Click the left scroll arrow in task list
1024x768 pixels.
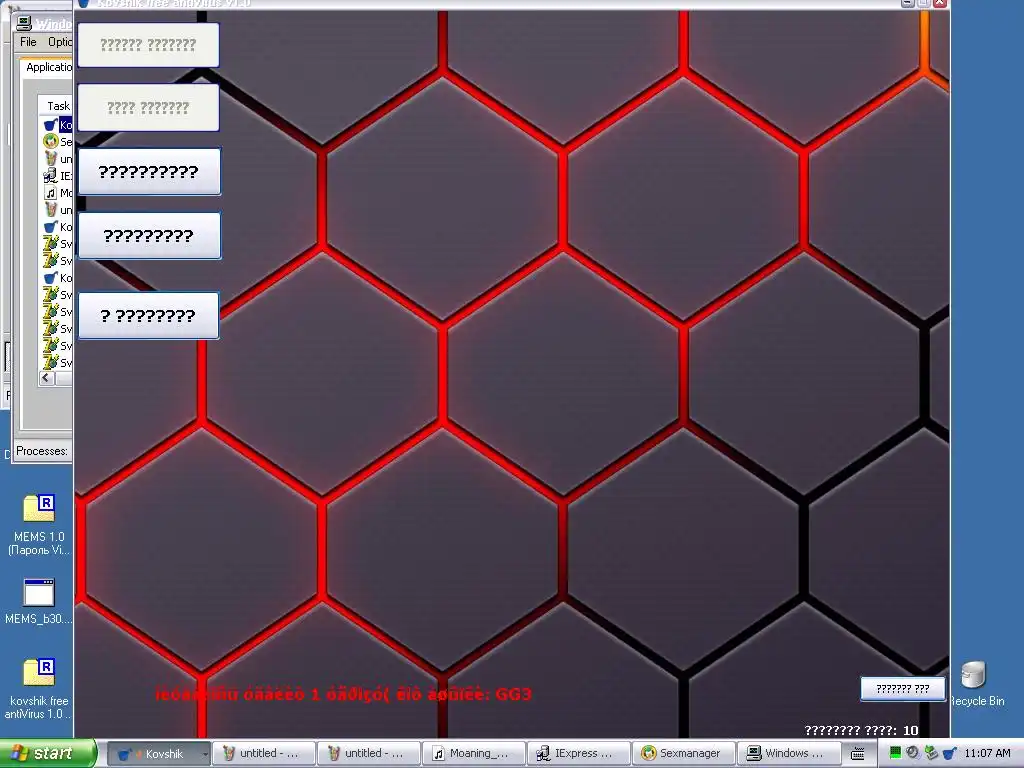(x=46, y=378)
